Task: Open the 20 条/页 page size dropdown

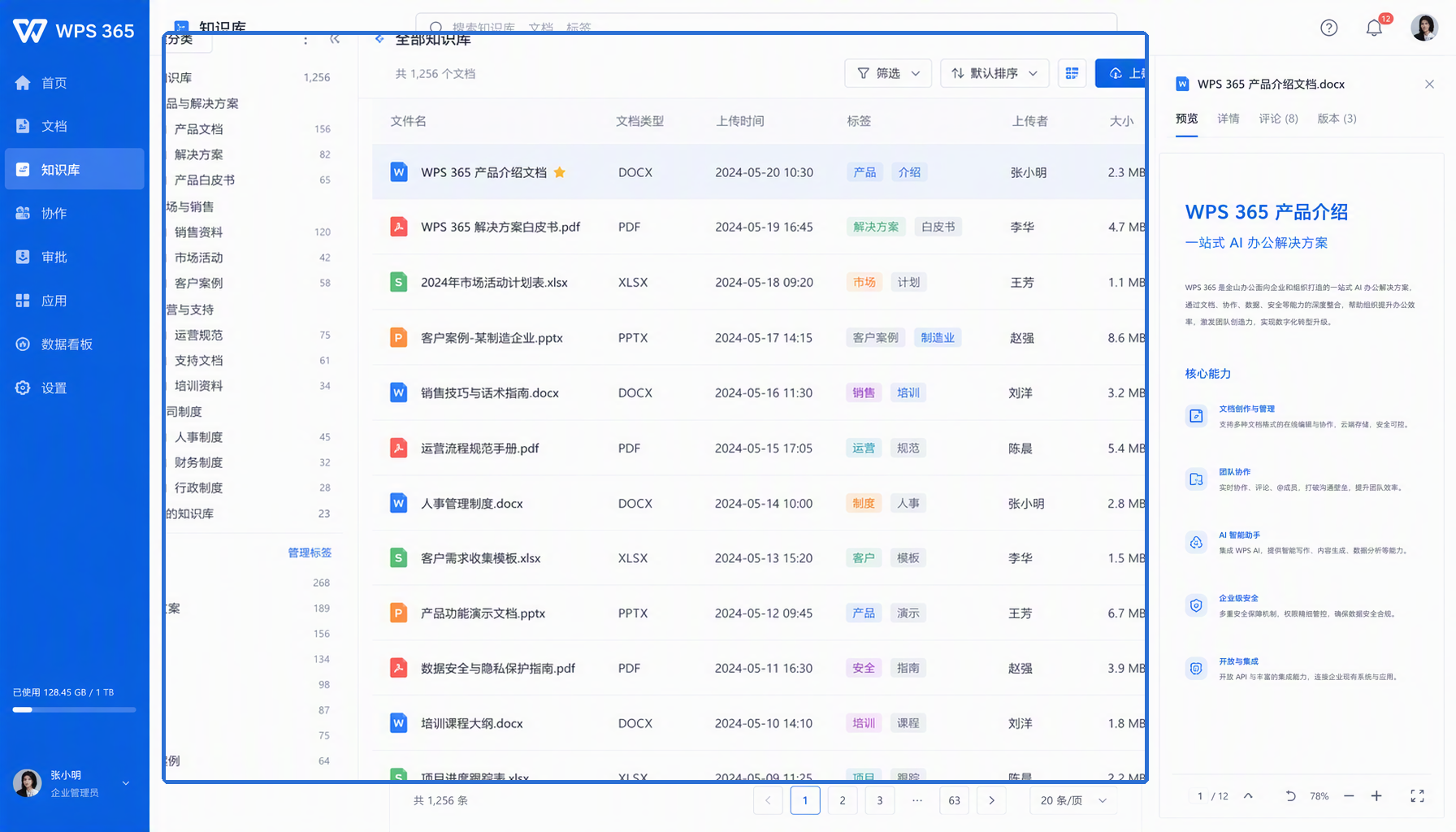Action: click(1073, 800)
